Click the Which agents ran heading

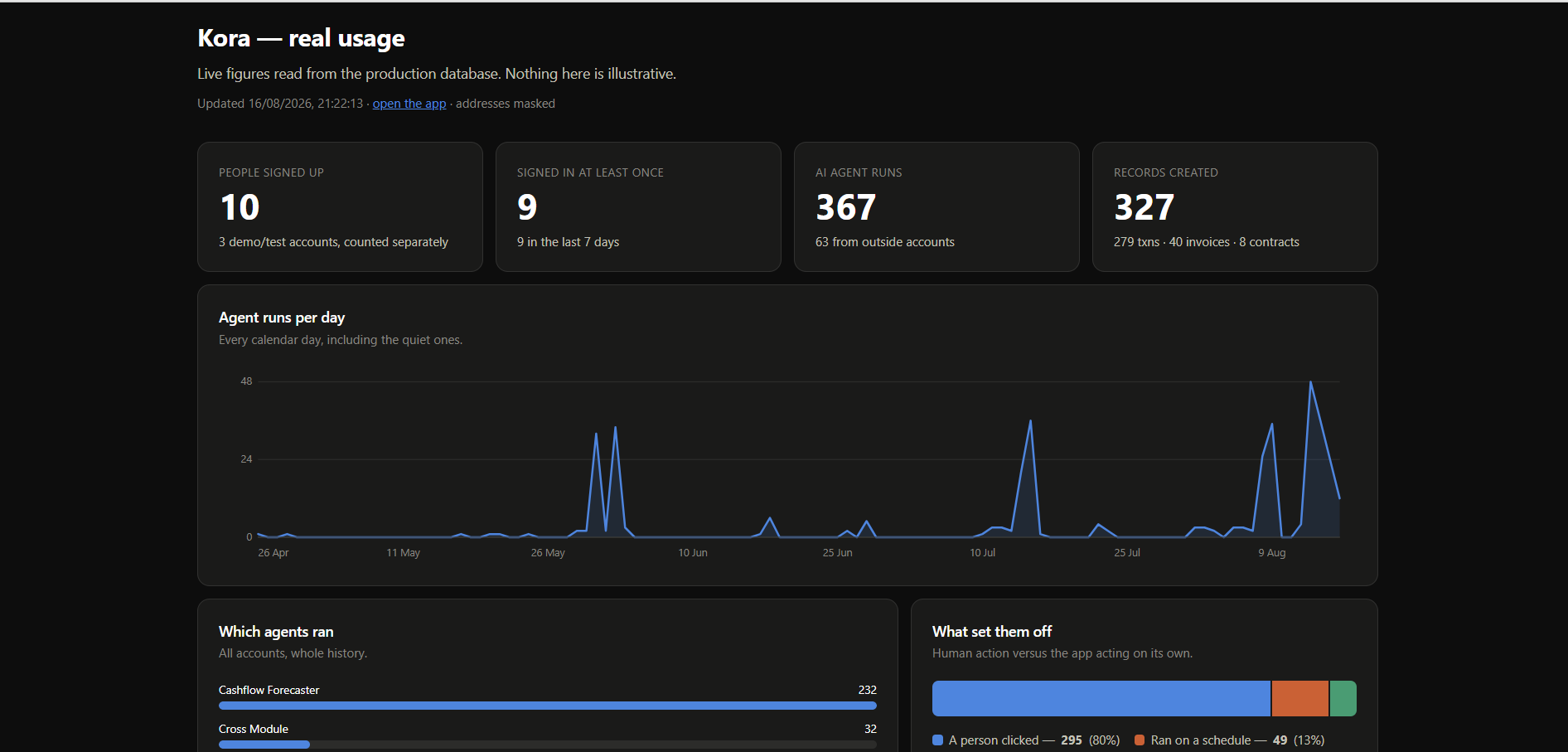tap(276, 632)
